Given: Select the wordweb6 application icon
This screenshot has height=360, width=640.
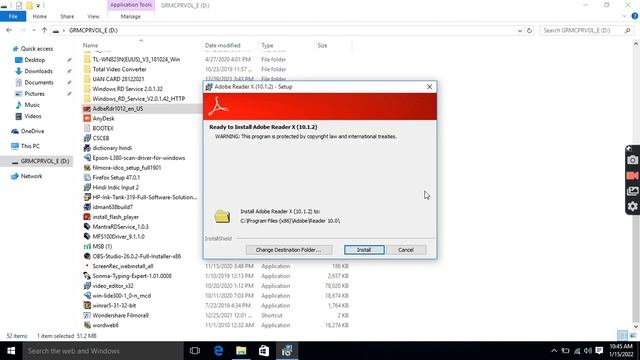Looking at the screenshot, I should pos(87,325).
